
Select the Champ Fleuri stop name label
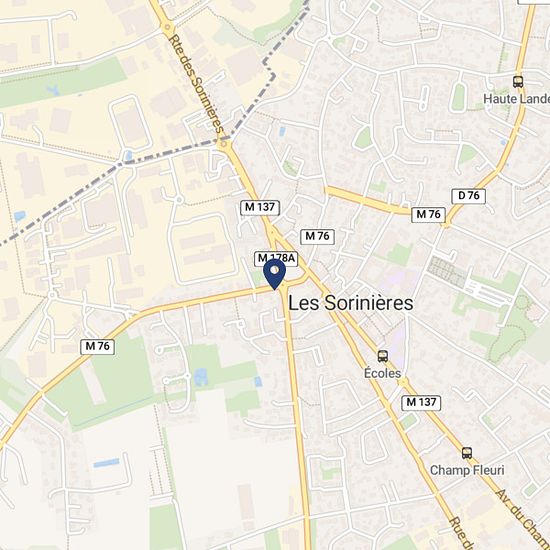pyautogui.click(x=467, y=470)
